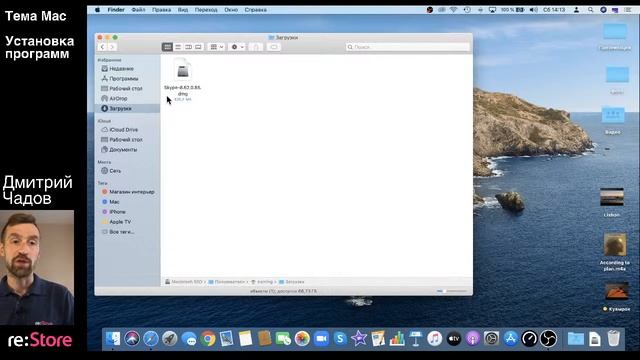
Task: Open the Apple menu
Action: [97, 10]
